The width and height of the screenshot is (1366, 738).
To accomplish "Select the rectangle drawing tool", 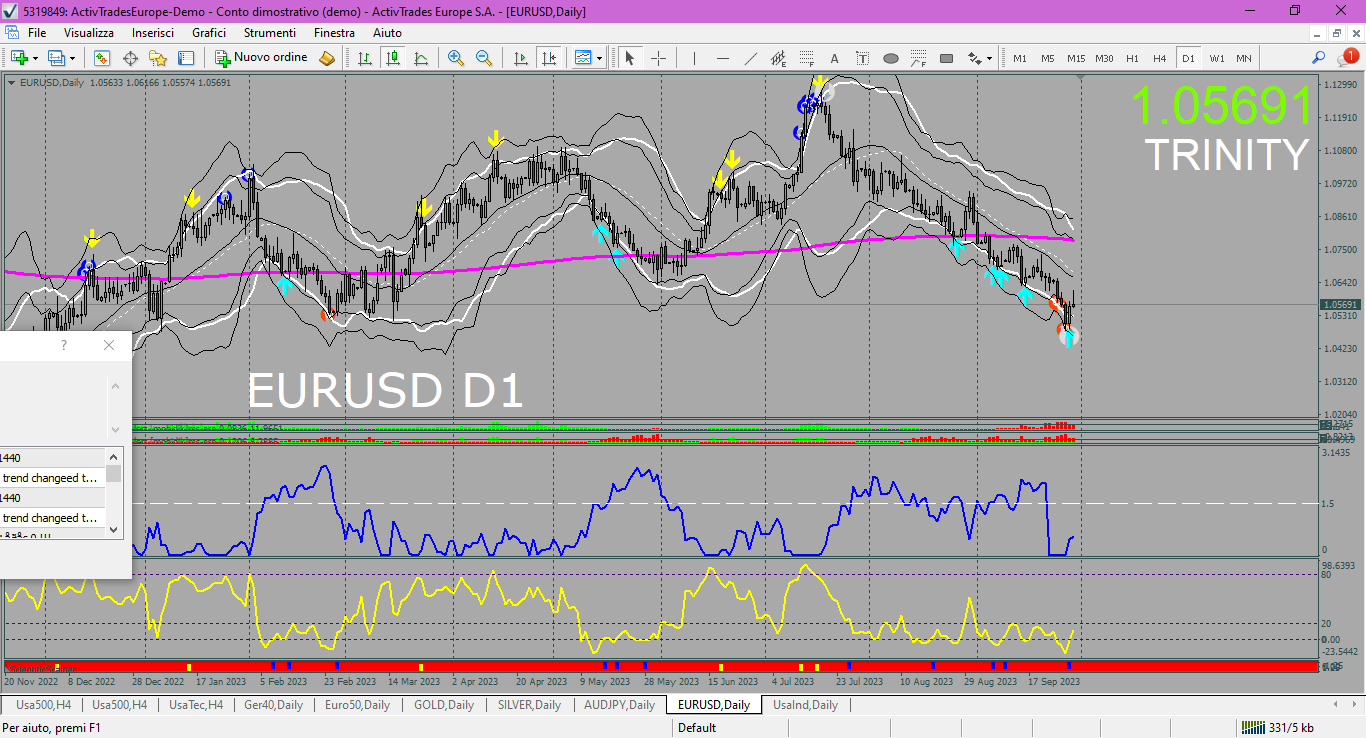I will [946, 58].
